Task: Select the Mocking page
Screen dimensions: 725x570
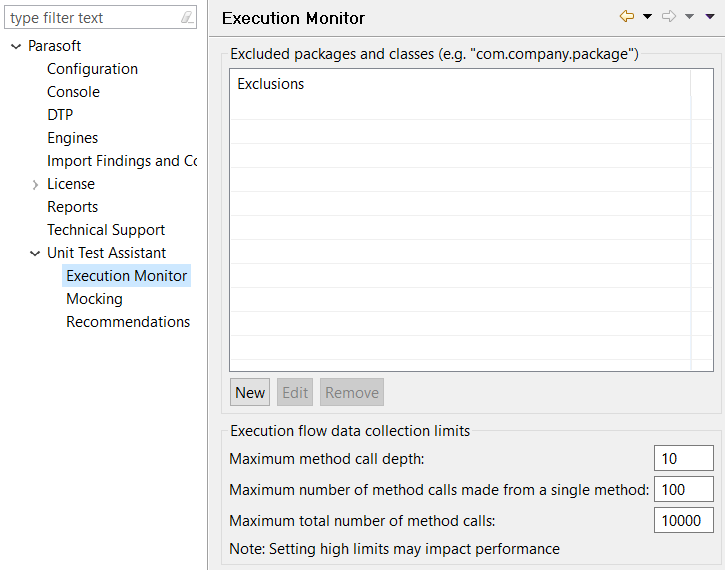Action: click(x=94, y=299)
